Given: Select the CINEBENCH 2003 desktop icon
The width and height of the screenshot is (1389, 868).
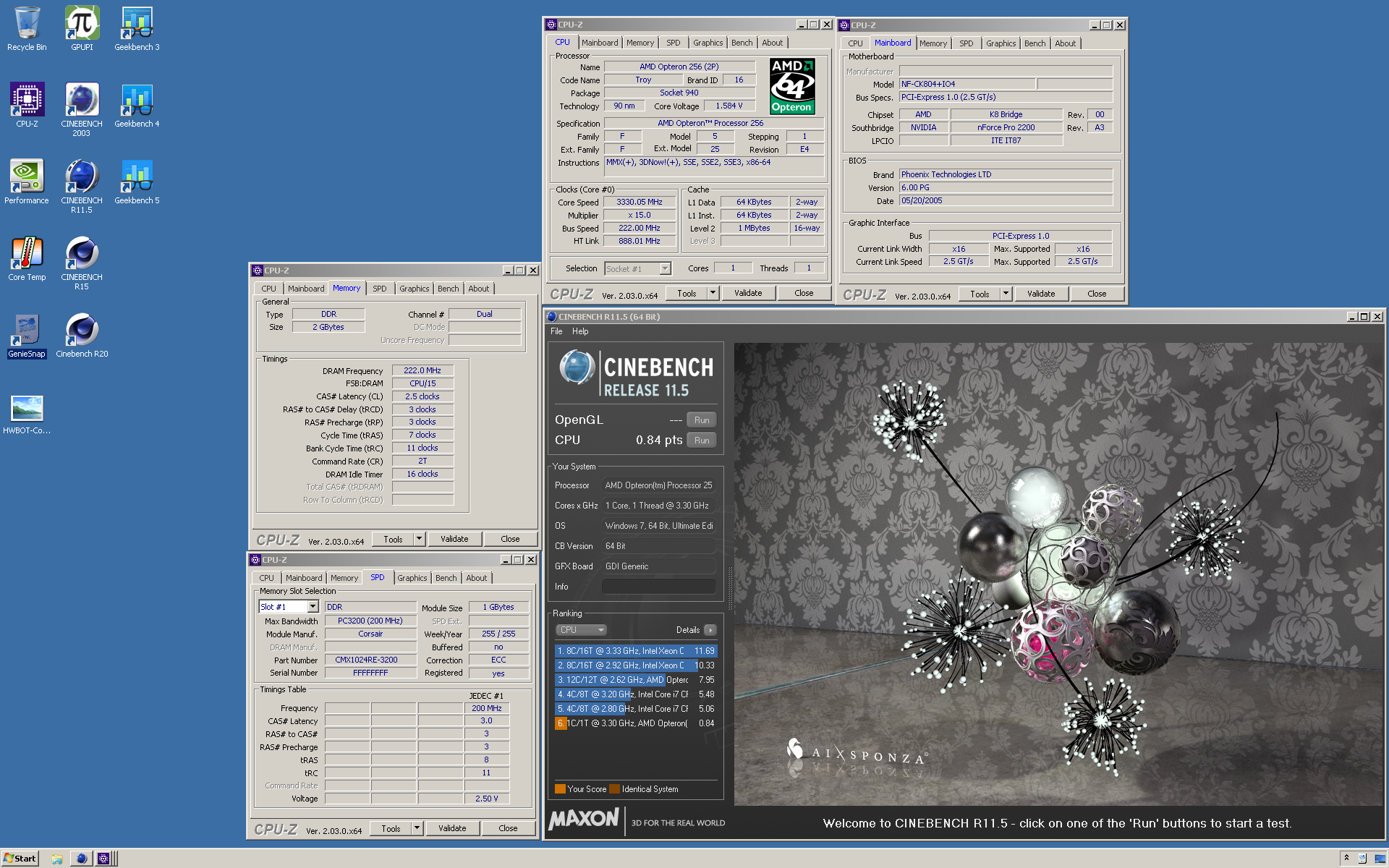Looking at the screenshot, I should pyautogui.click(x=82, y=110).
